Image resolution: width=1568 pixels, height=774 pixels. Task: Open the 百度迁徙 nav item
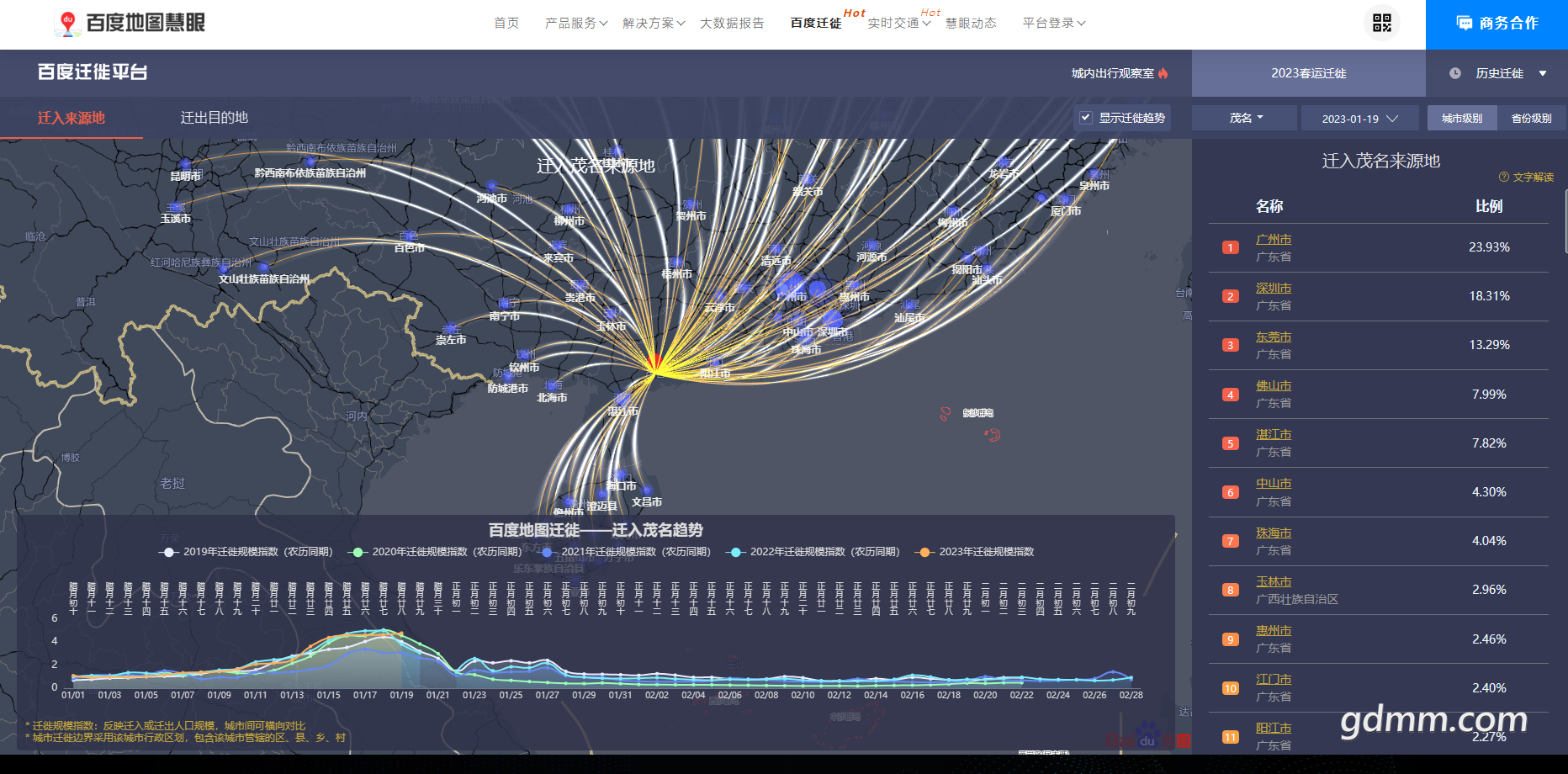click(816, 24)
